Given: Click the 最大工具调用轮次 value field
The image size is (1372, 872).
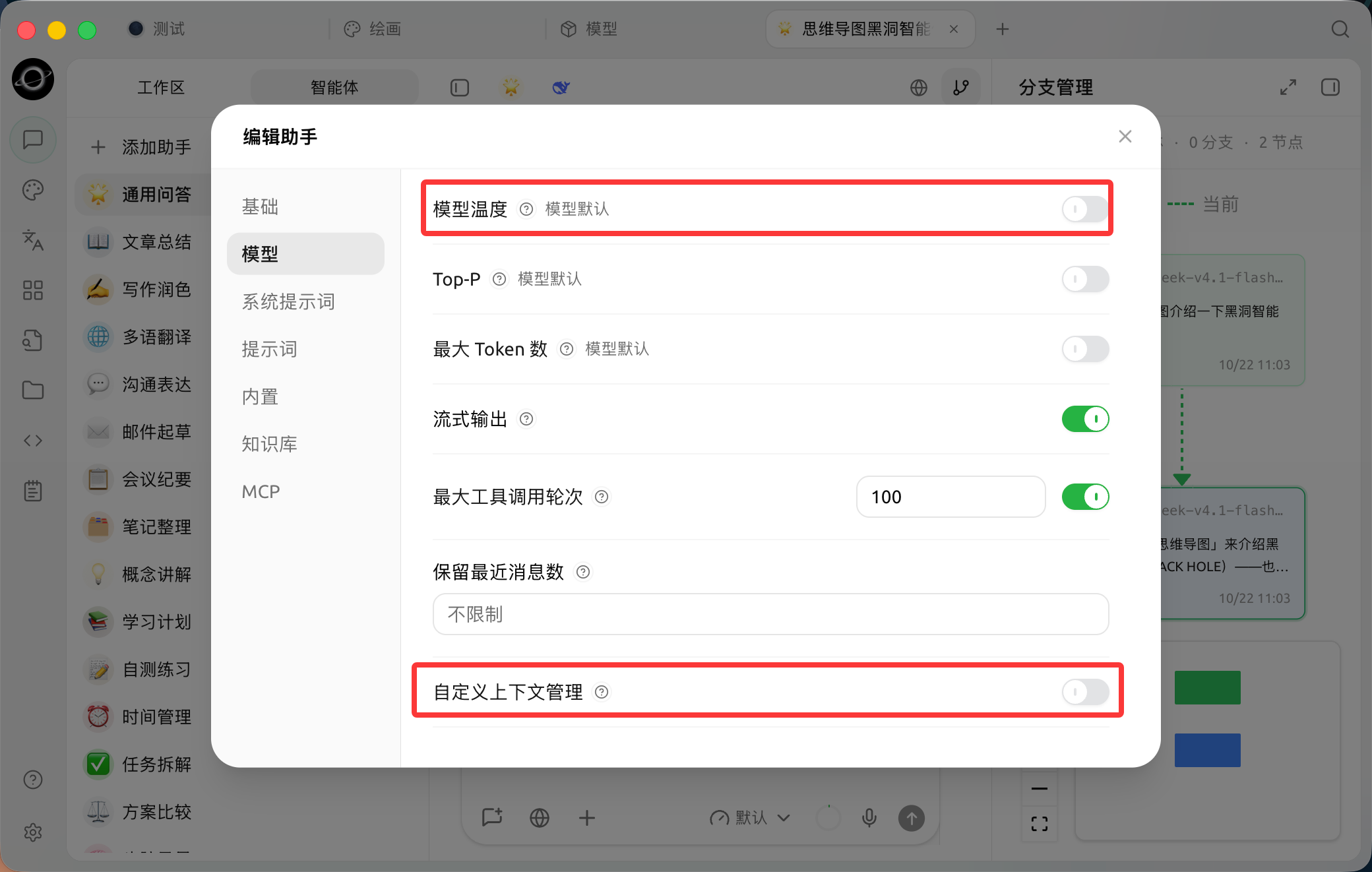Looking at the screenshot, I should (951, 497).
